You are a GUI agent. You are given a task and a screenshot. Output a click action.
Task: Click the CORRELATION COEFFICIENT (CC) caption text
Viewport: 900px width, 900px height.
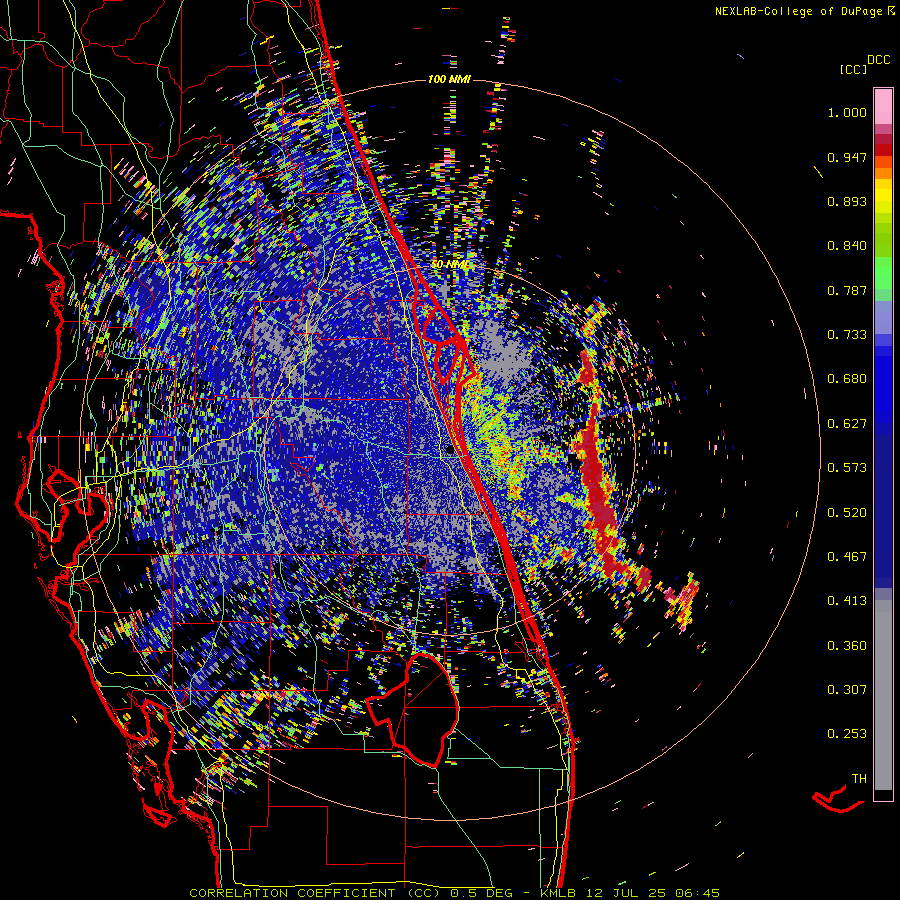315,893
